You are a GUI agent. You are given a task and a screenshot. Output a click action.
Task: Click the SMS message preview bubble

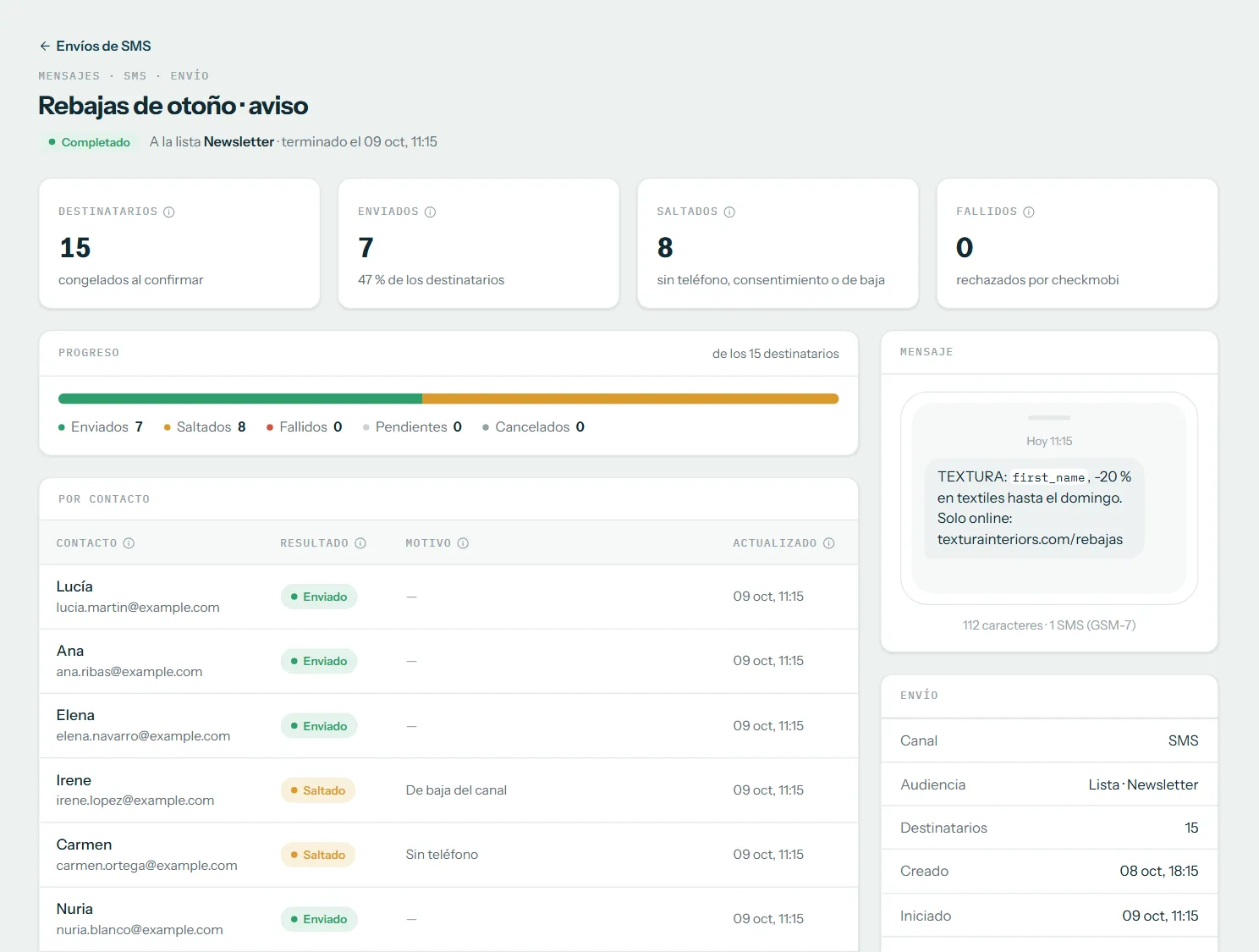pos(1034,508)
